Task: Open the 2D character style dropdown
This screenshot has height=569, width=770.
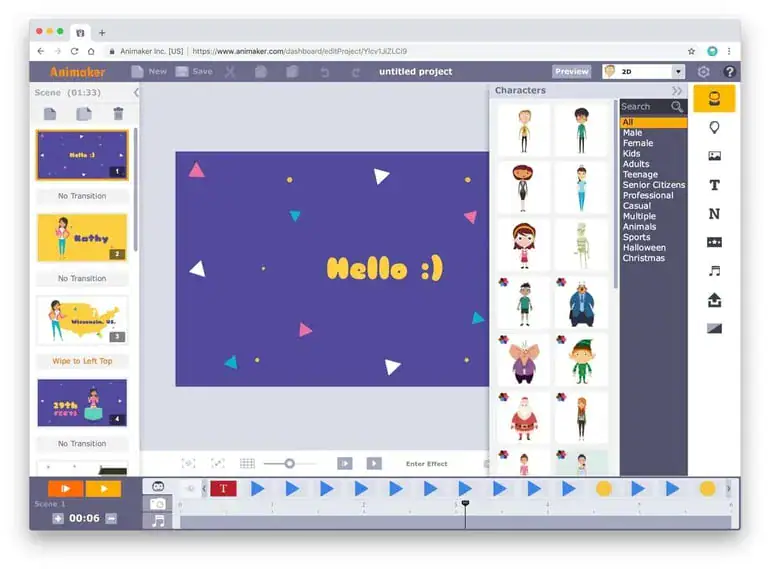Action: 678,72
